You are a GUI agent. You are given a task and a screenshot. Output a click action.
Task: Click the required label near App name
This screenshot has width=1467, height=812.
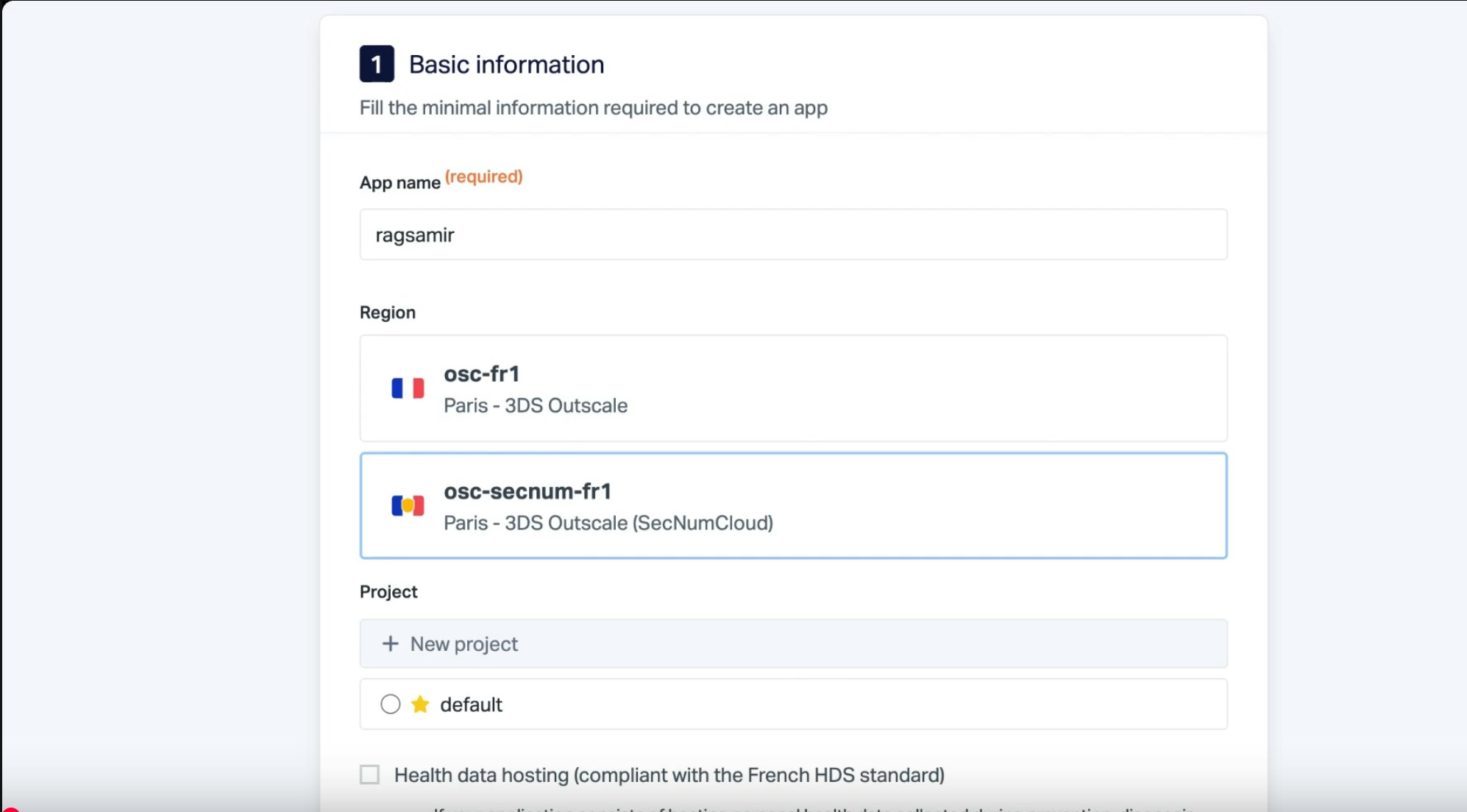(483, 176)
